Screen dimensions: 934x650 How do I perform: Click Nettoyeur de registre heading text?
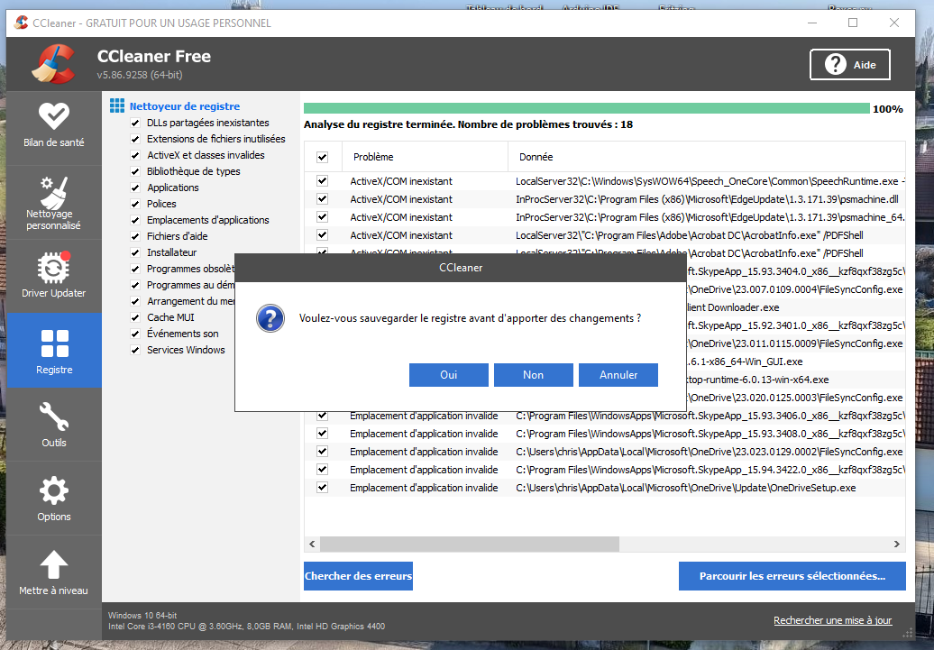point(185,106)
